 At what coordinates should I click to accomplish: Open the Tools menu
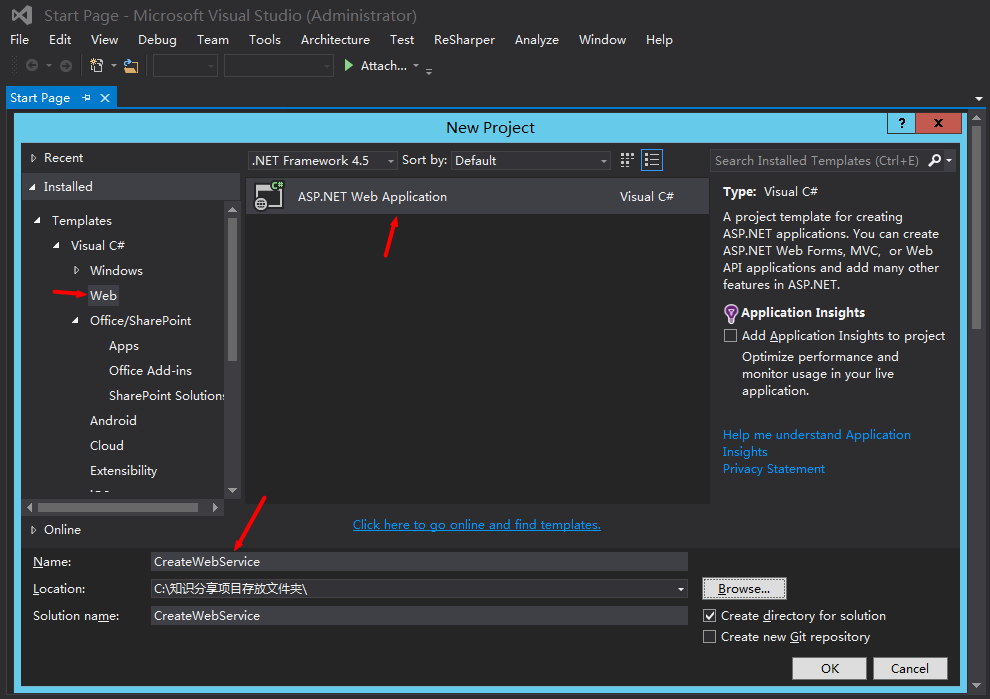coord(265,40)
